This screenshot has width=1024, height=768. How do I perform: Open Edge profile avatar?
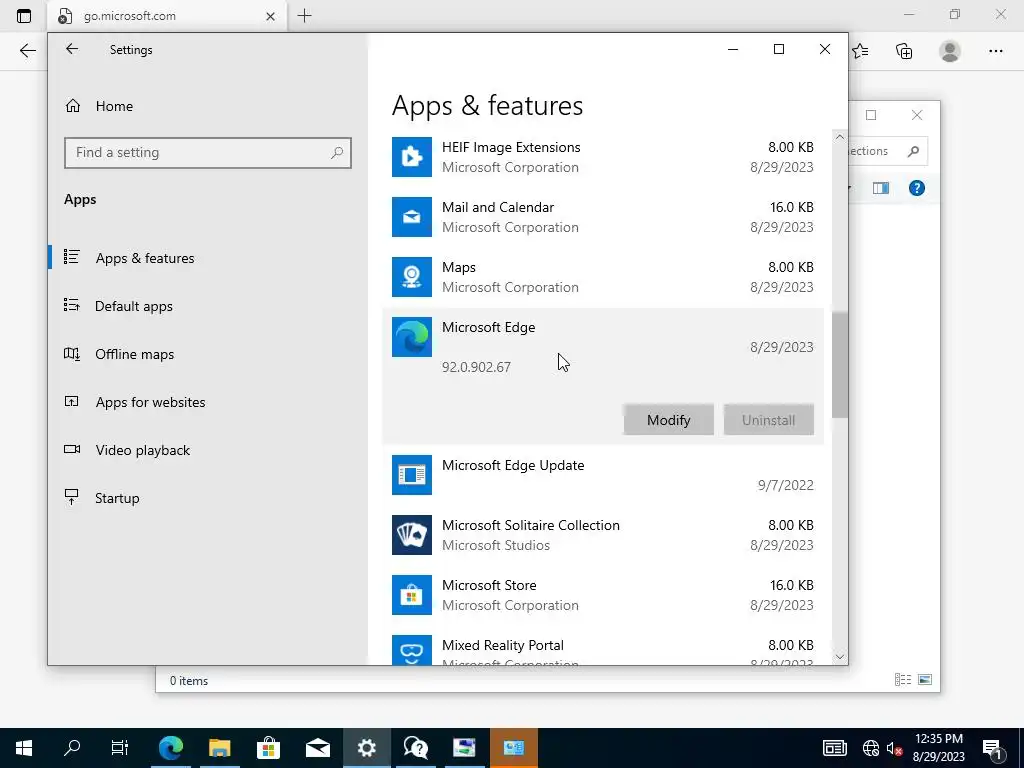[x=950, y=51]
